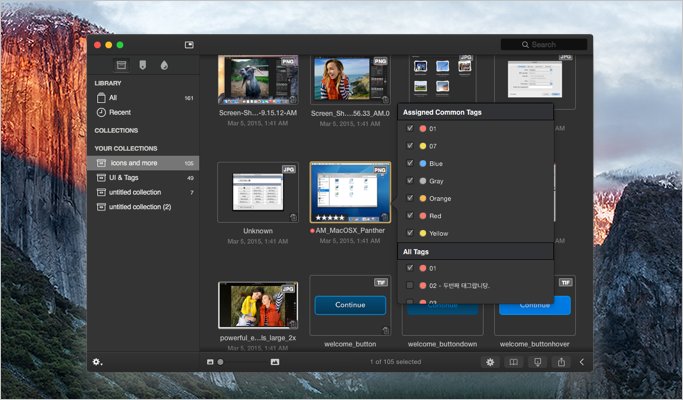683x400 pixels.
Task: Toggle the sidebar using the titlebar icon
Action: click(189, 45)
